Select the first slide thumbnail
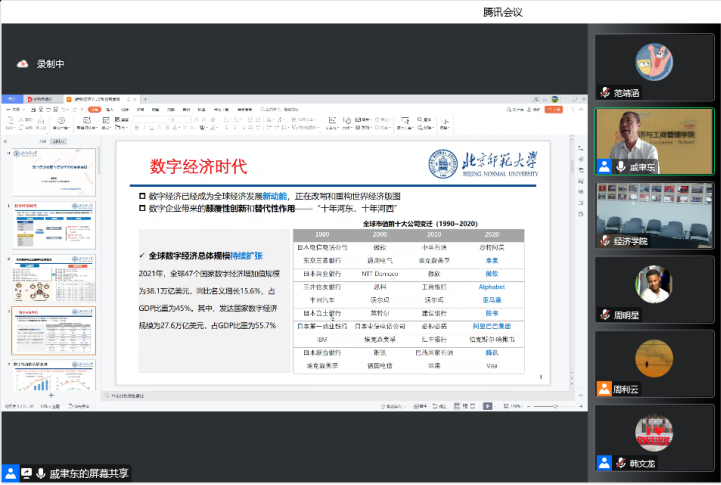This screenshot has height=485, width=721. point(54,172)
